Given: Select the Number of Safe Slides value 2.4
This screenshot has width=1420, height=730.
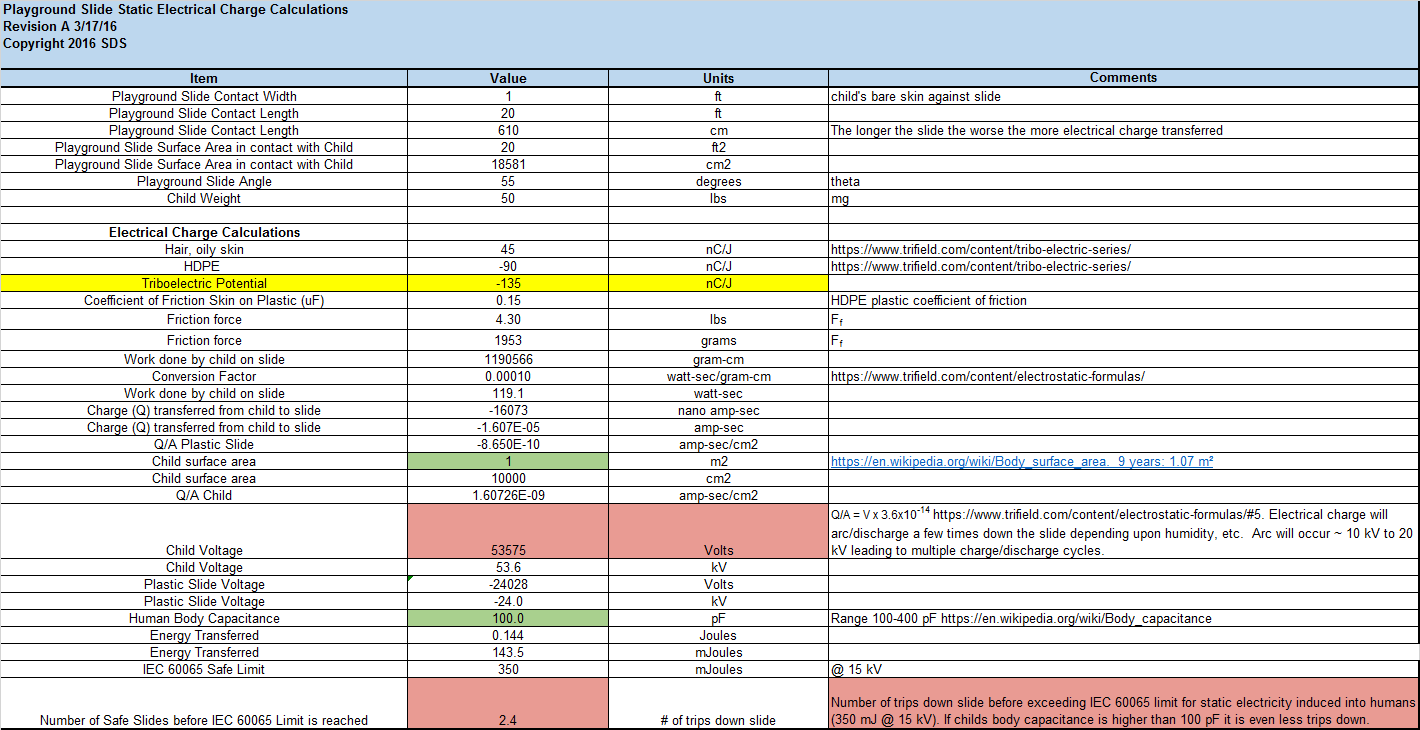Looking at the screenshot, I should [508, 704].
